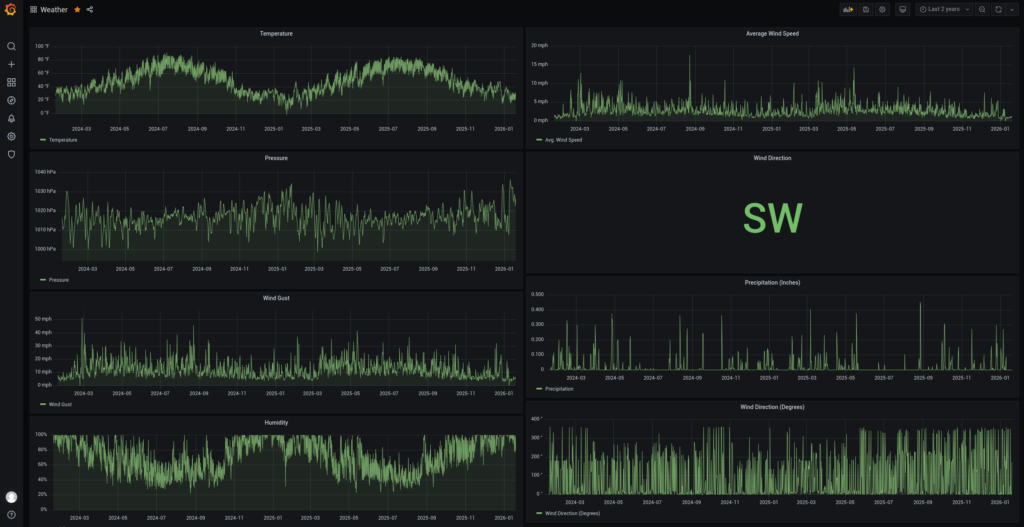Toggle the Wind Gust legend series
This screenshot has height=527, width=1024.
pyautogui.click(x=62, y=404)
